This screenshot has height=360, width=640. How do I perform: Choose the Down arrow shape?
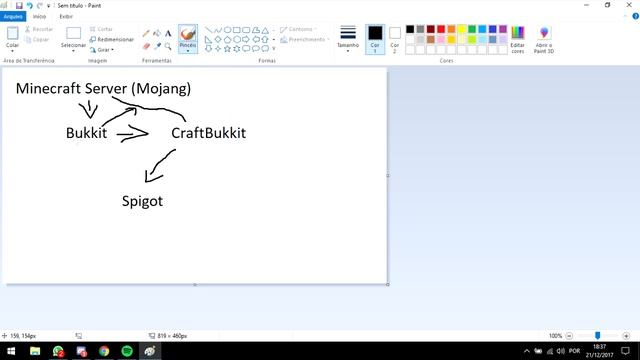[x=209, y=49]
